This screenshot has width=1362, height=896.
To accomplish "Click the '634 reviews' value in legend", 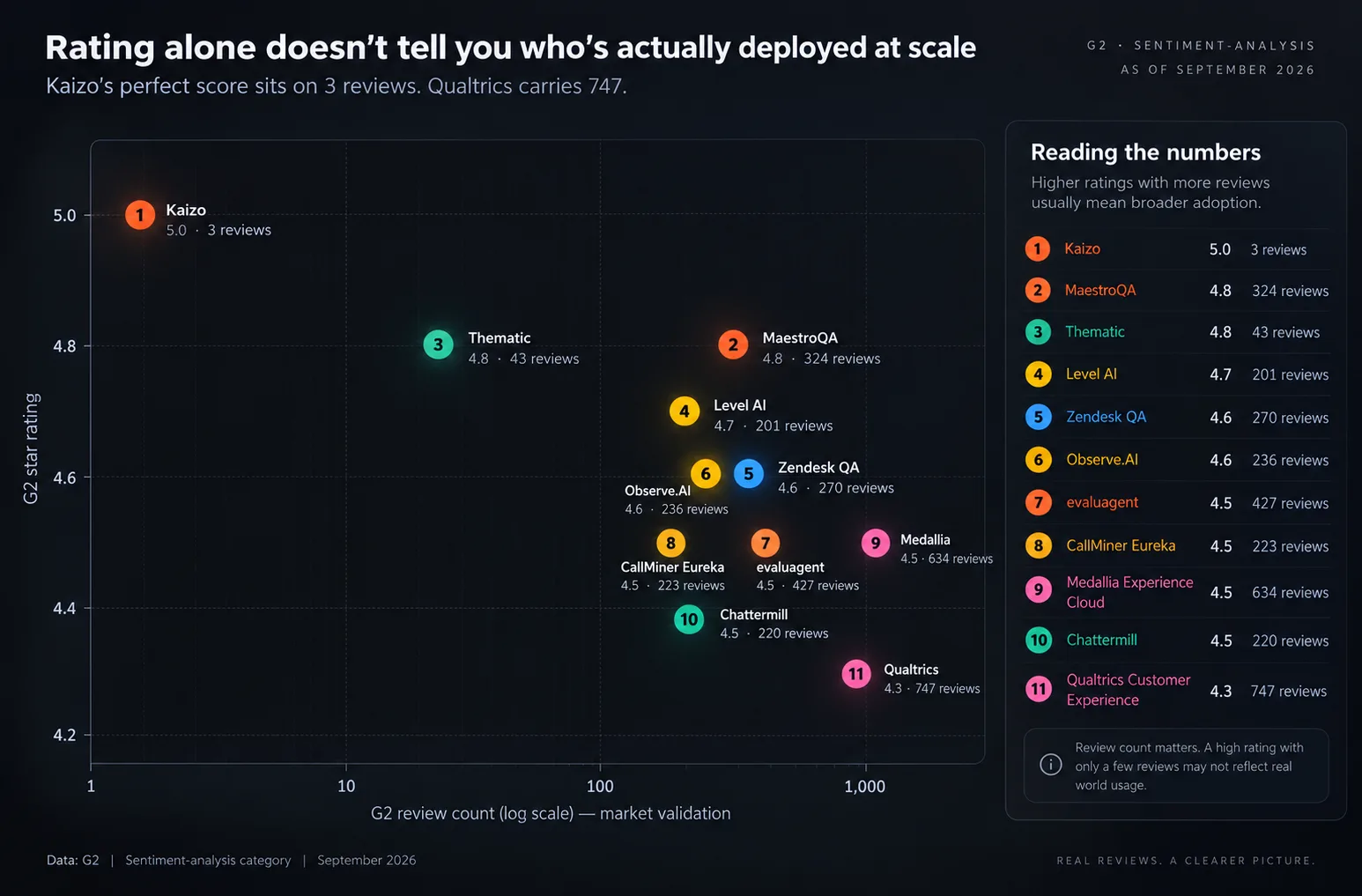I will pos(1290,593).
